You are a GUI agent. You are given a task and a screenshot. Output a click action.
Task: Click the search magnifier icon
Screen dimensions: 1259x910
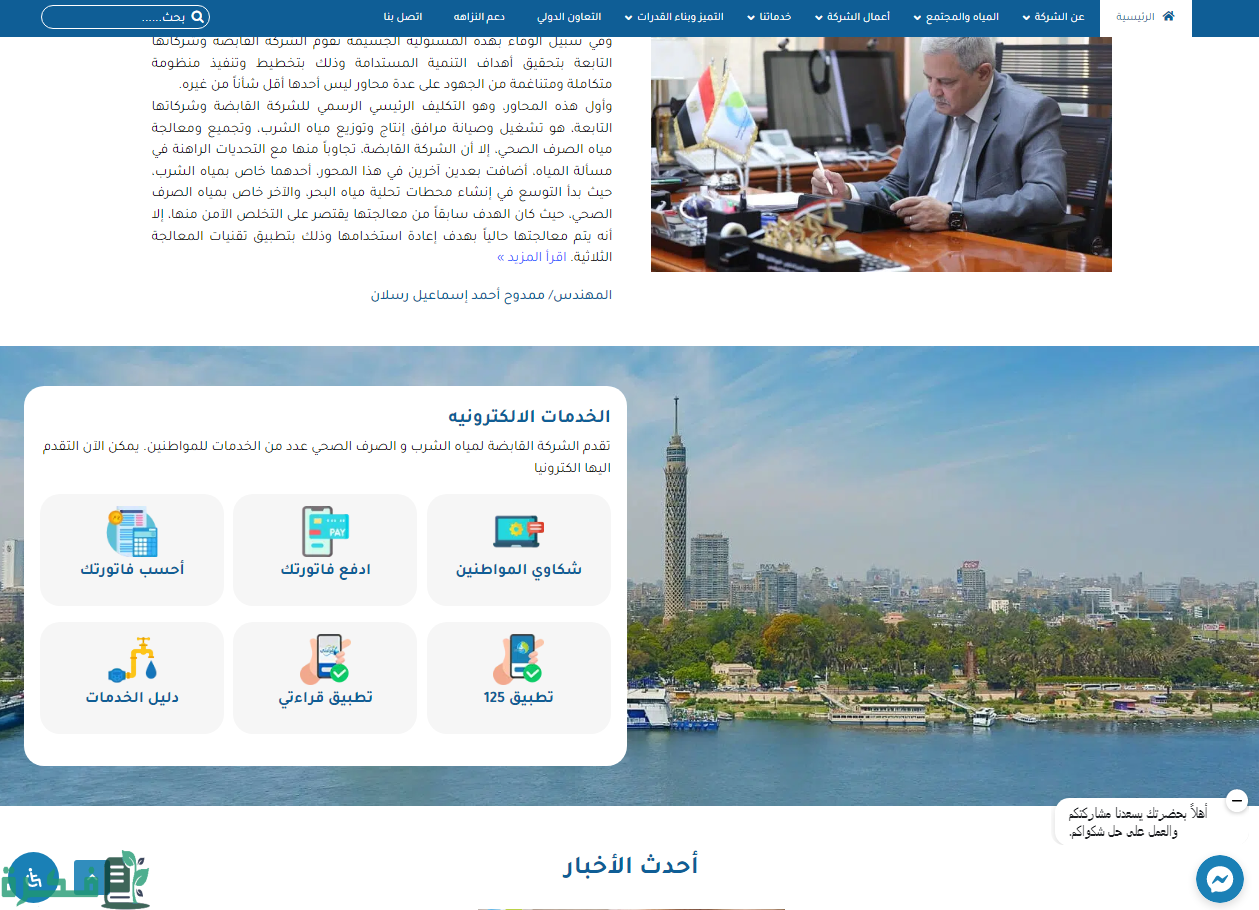[x=198, y=17]
